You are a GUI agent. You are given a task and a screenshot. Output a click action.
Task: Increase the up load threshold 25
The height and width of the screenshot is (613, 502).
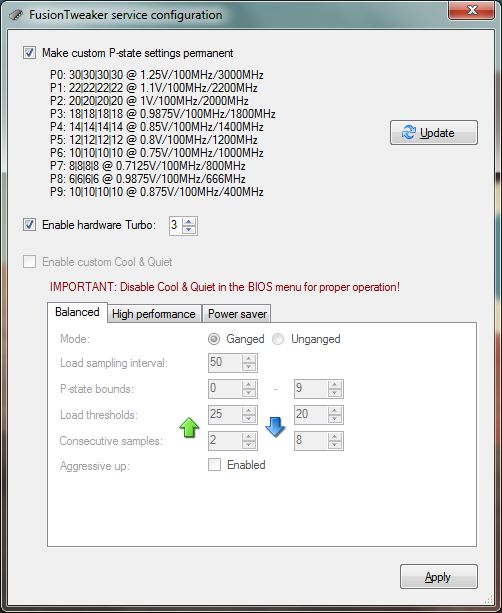249,411
